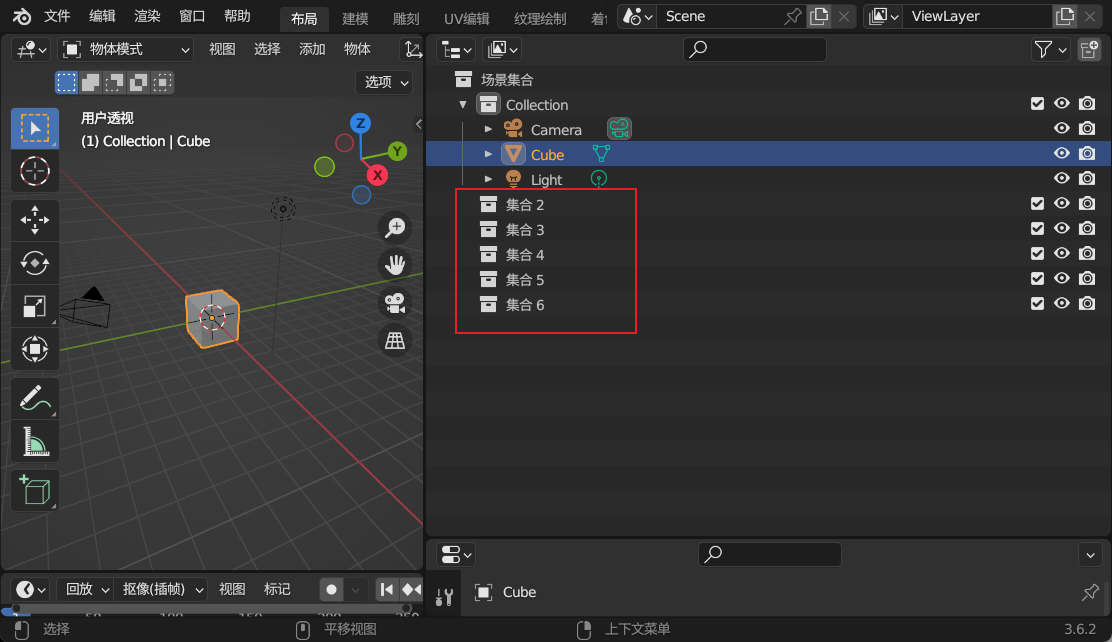Toggle camera view in viewport
This screenshot has width=1112, height=642.
[x=396, y=303]
